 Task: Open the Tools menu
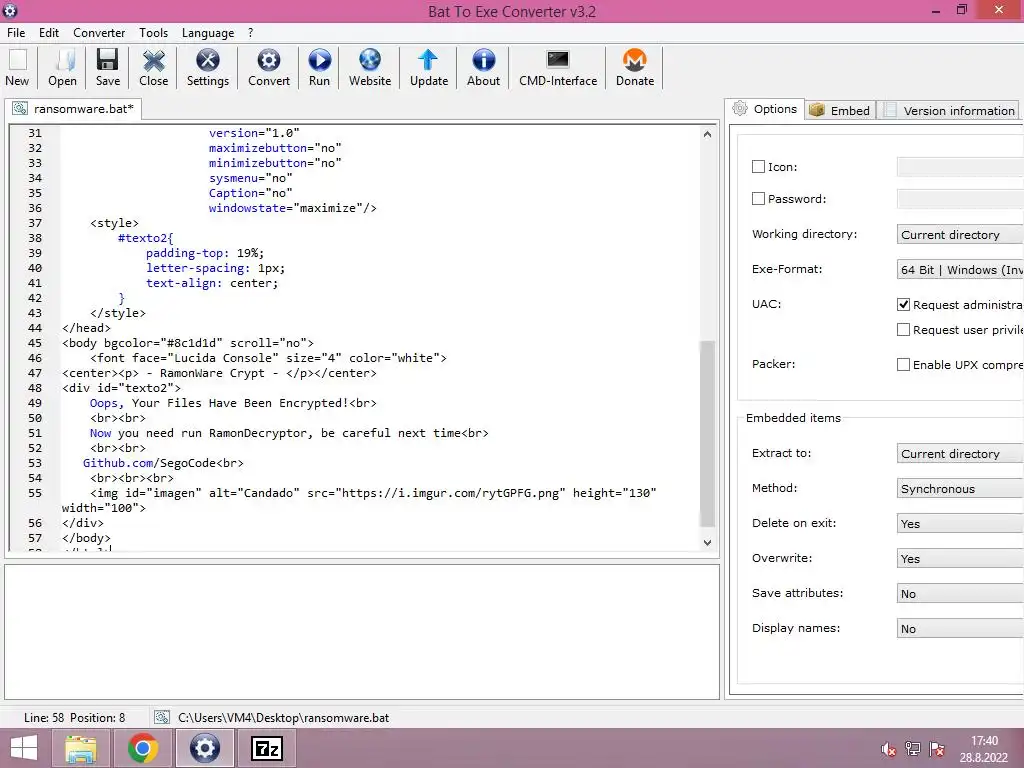pyautogui.click(x=153, y=33)
